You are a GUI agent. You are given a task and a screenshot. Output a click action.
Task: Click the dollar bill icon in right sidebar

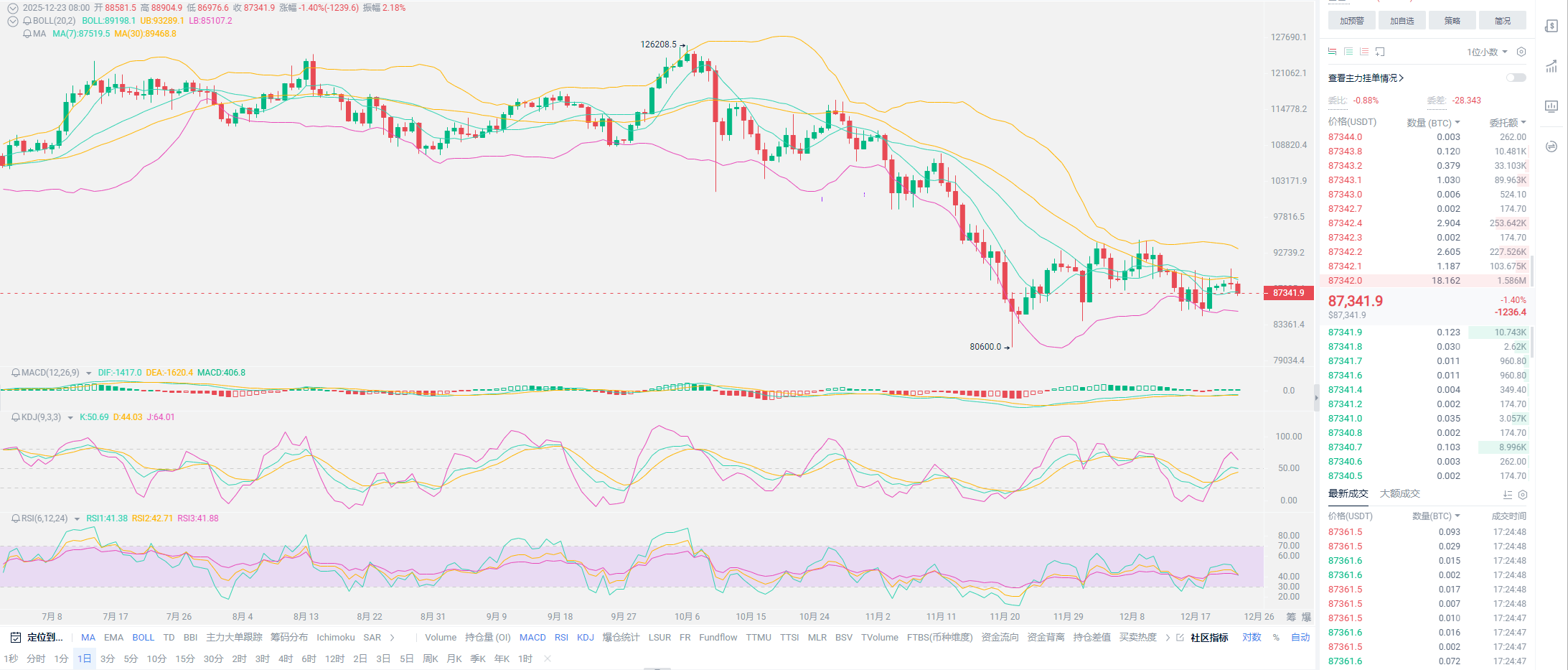tap(1551, 27)
